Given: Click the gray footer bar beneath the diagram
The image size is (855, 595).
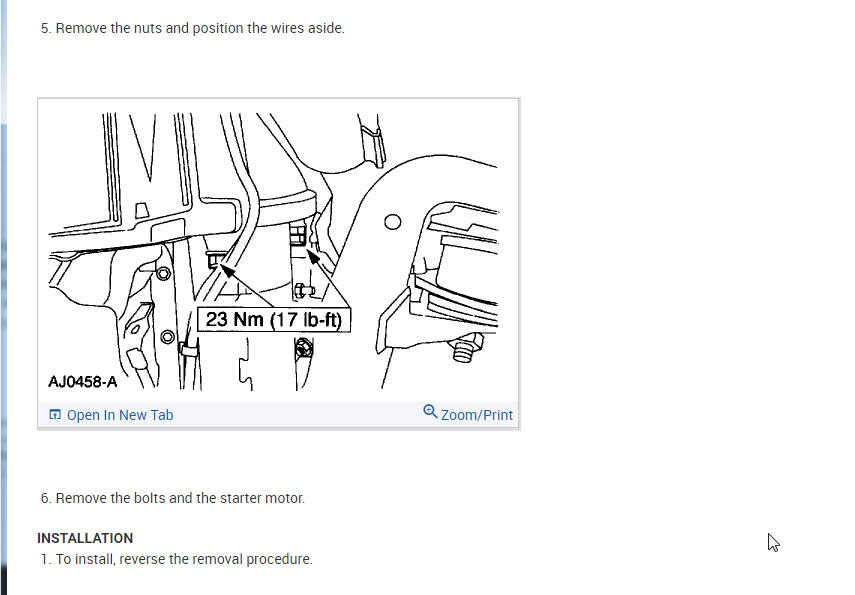Looking at the screenshot, I should pyautogui.click(x=279, y=415).
